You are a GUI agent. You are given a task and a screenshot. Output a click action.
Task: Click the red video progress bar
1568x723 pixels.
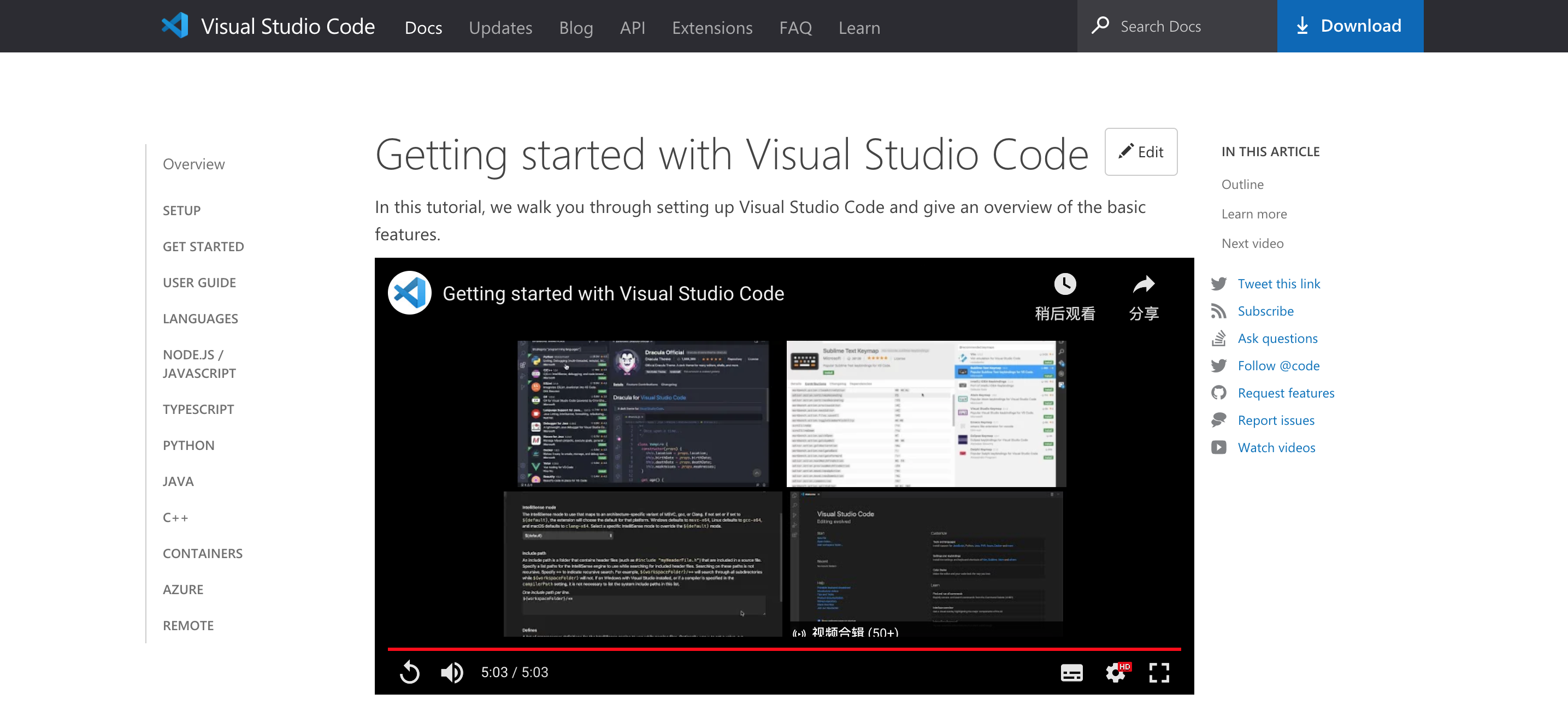pos(784,649)
